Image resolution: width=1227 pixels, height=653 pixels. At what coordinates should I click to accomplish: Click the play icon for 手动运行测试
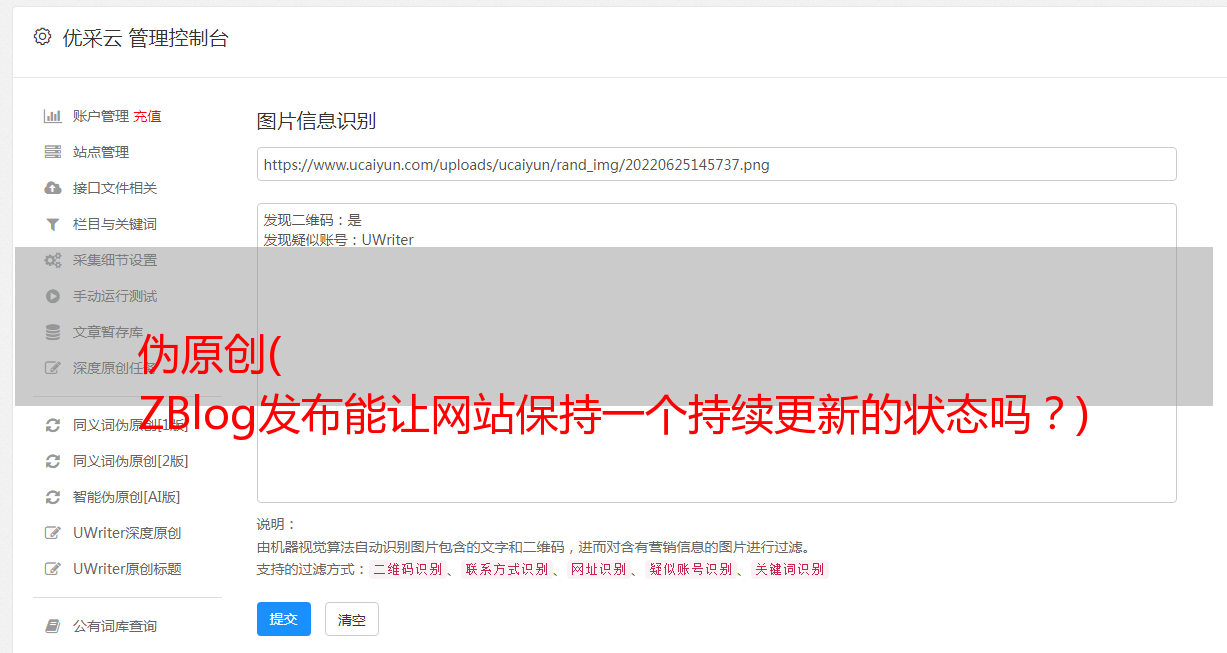53,296
